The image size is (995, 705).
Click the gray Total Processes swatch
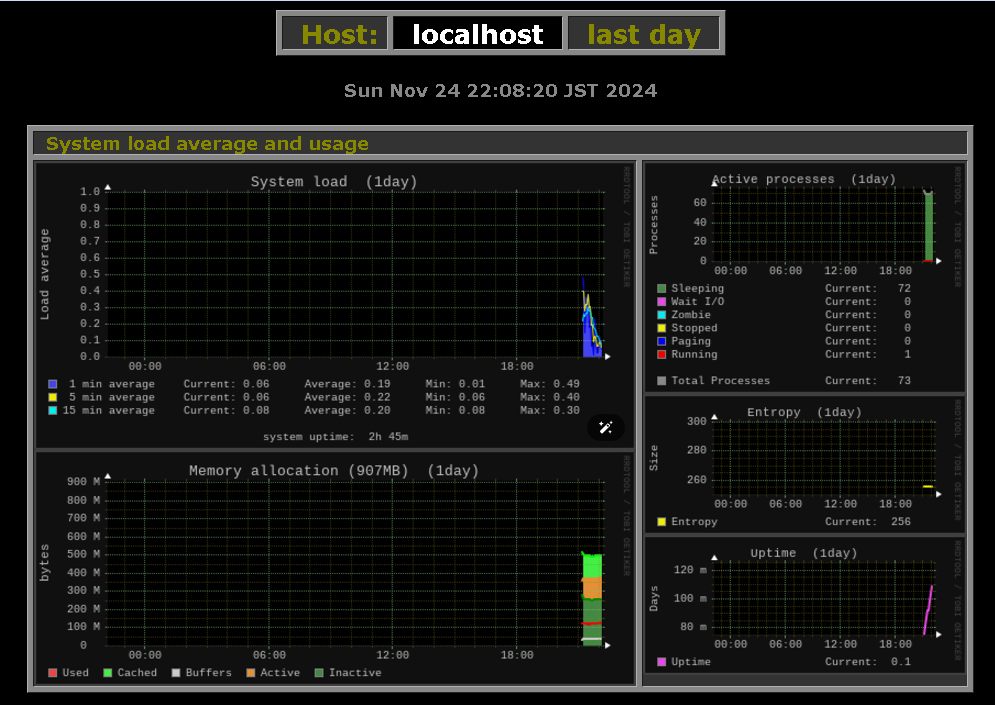662,381
